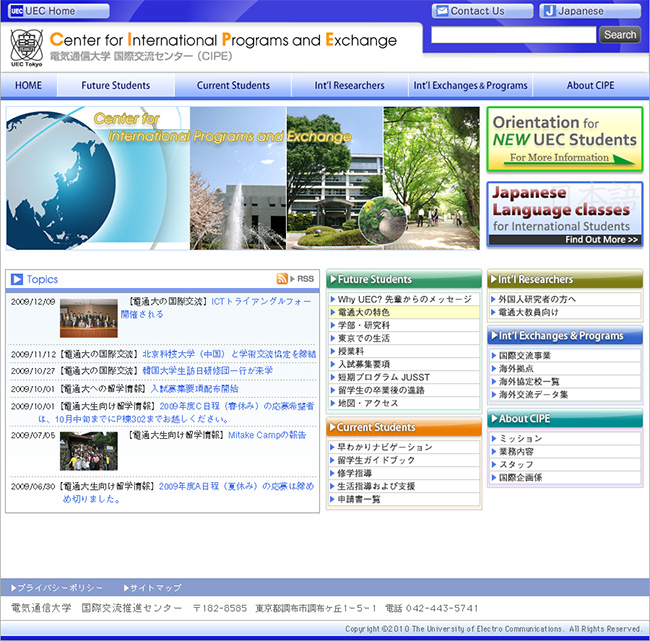The width and height of the screenshot is (650, 641).
Task: Switch site to Japanese
Action: (590, 11)
